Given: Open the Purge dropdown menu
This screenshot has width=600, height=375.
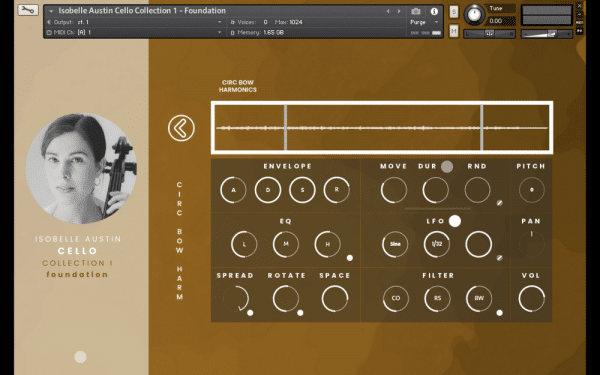Looking at the screenshot, I should click(424, 22).
